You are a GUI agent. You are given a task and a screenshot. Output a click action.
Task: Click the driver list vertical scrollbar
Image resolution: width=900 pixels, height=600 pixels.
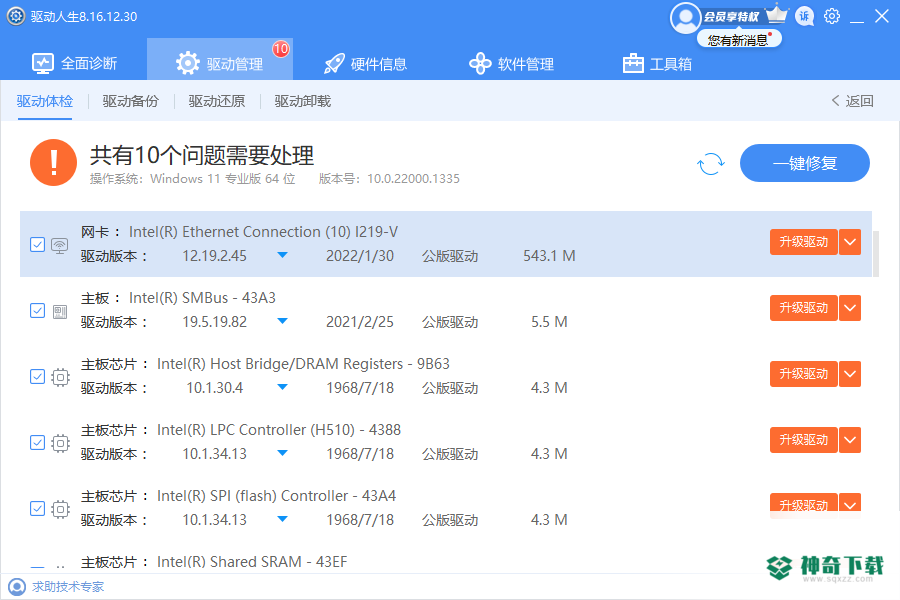(875, 254)
